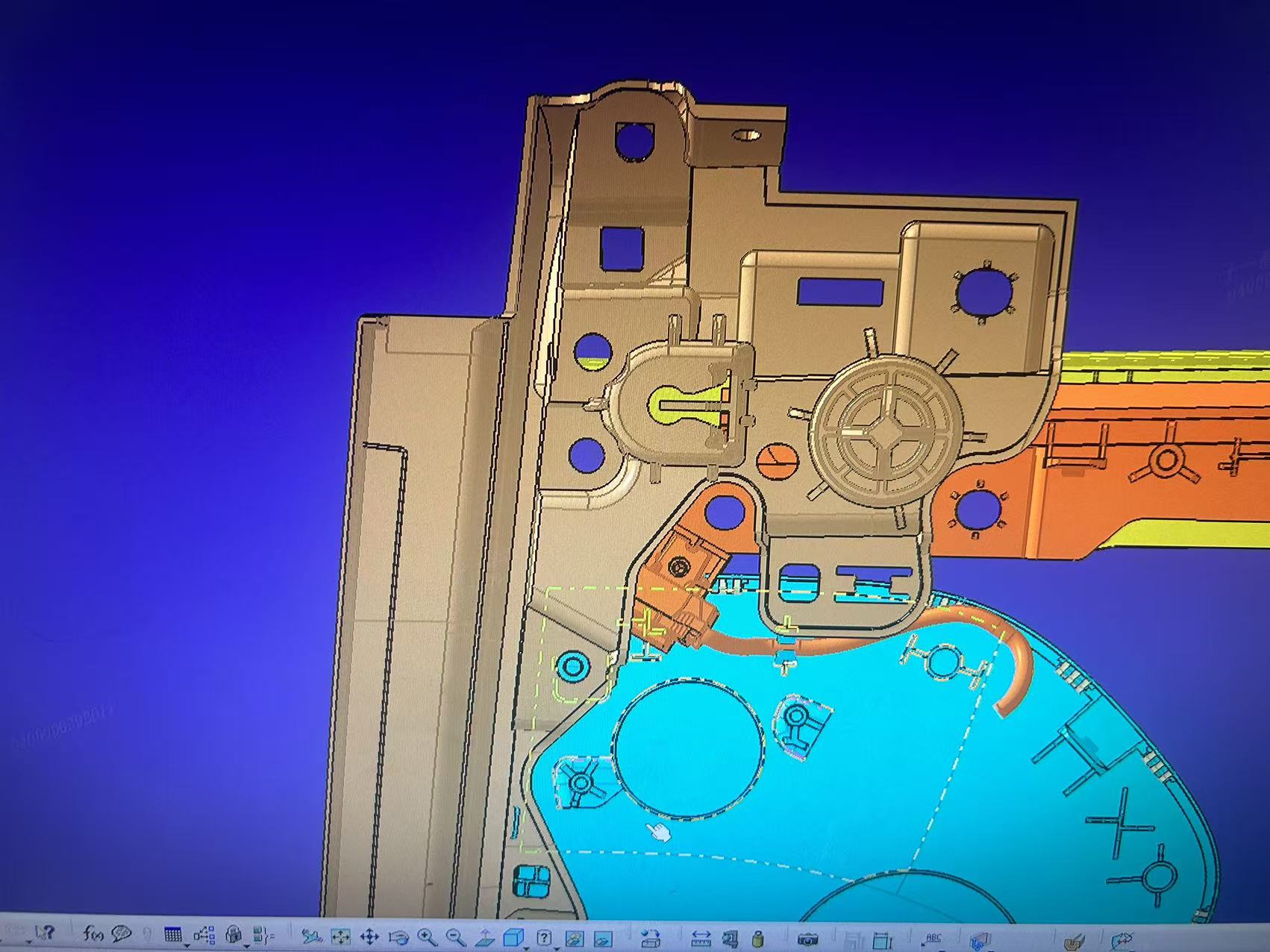The width and height of the screenshot is (1270, 952).
Task: Click the Measure Inertia weight icon
Action: coord(759,939)
